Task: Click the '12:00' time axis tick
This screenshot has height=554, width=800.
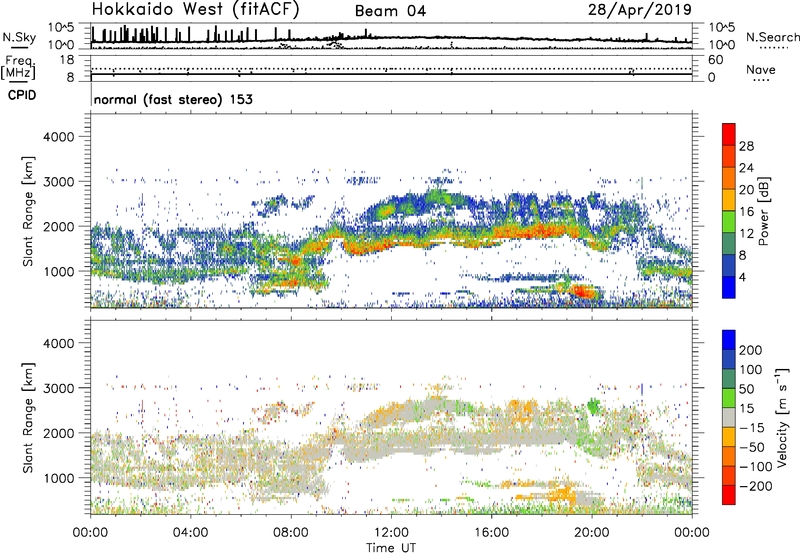Action: [x=391, y=533]
